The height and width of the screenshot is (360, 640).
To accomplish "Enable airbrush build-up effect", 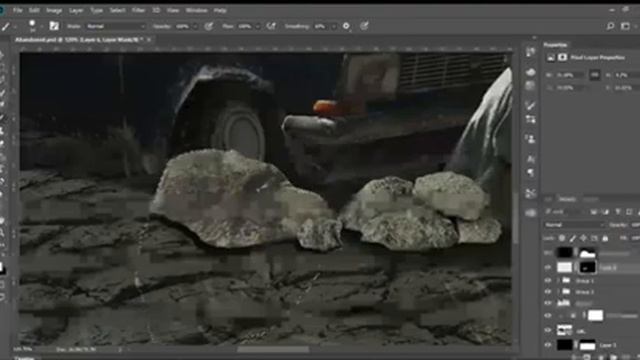I will point(271,26).
